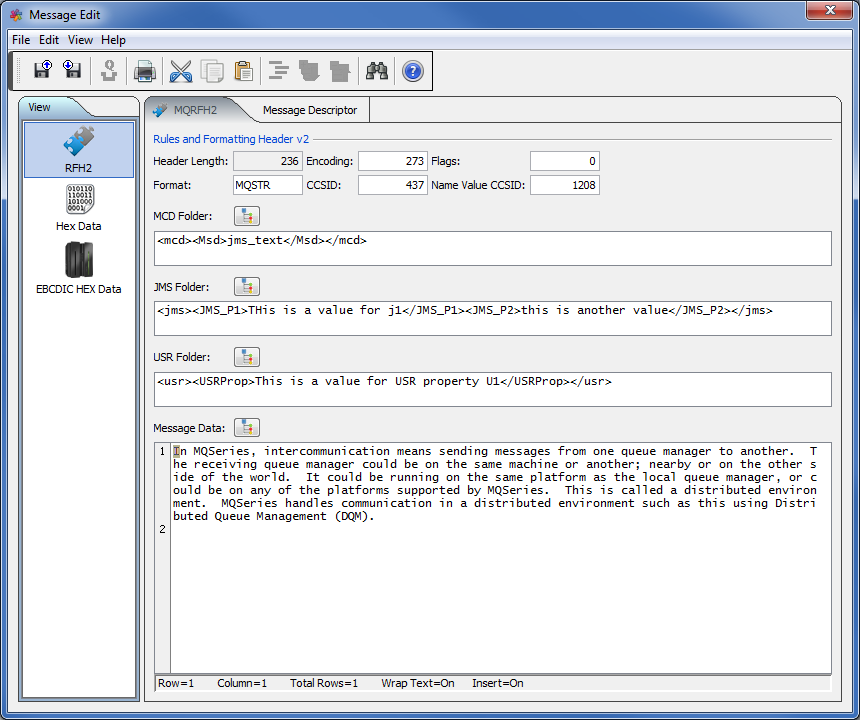Click the first grey folder icon
The width and height of the screenshot is (860, 720).
(x=309, y=71)
